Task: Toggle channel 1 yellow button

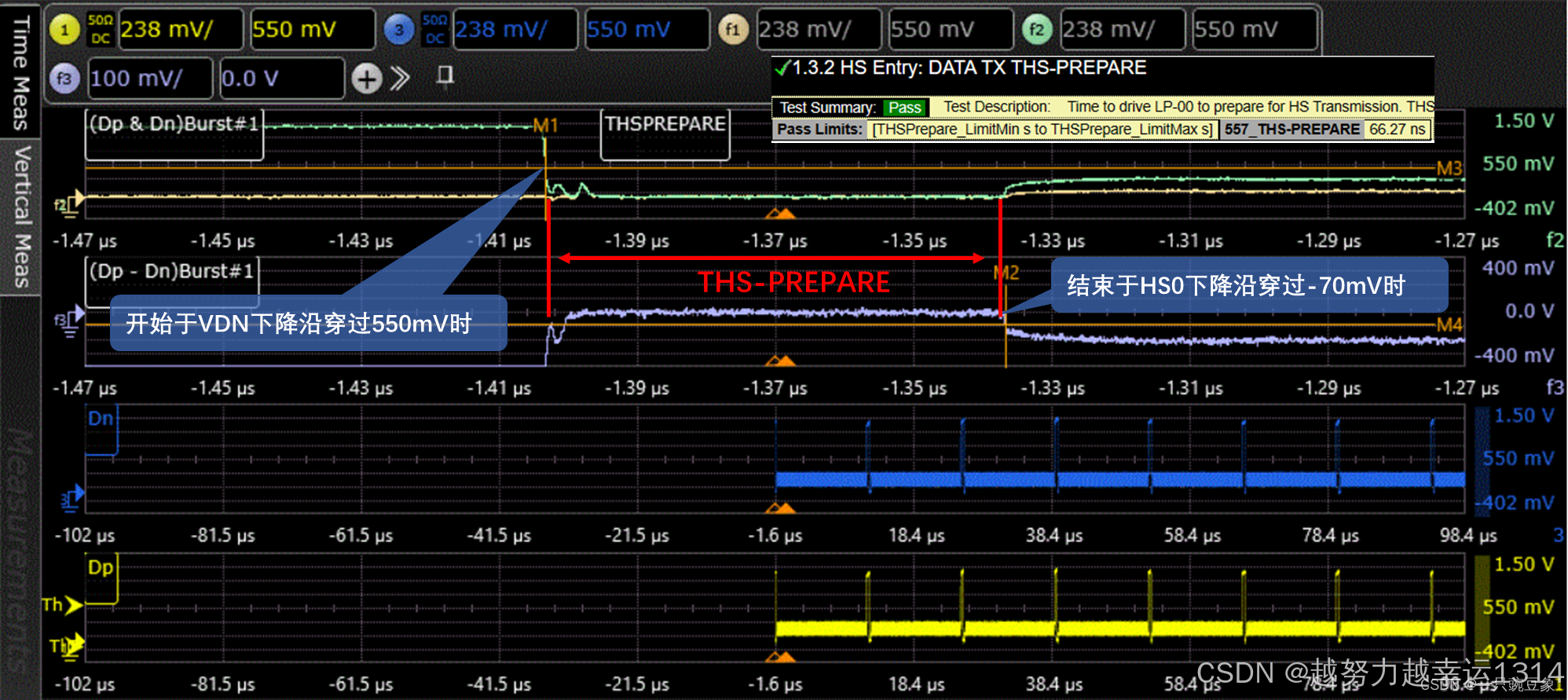Action: point(64,31)
